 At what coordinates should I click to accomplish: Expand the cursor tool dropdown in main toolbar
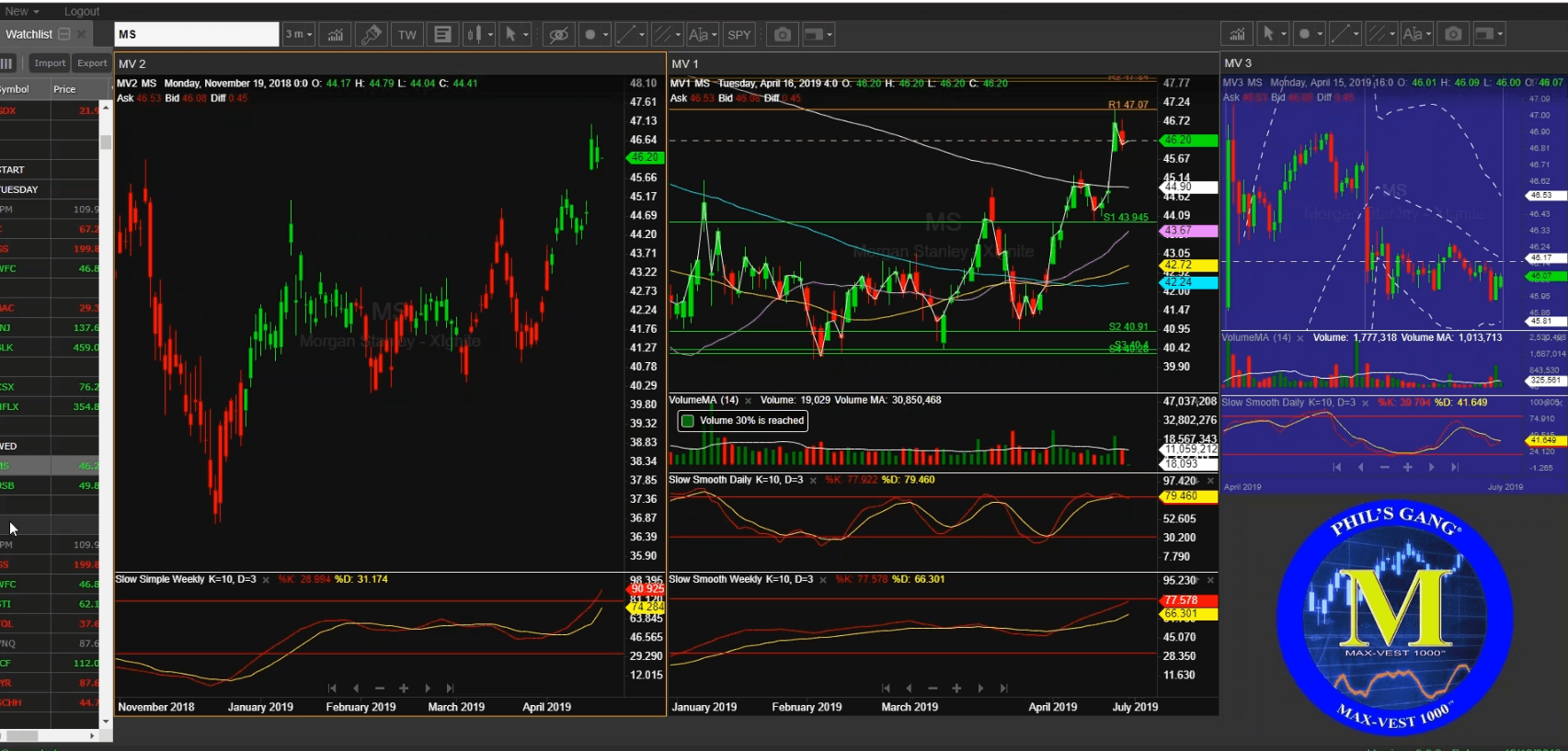coord(526,35)
